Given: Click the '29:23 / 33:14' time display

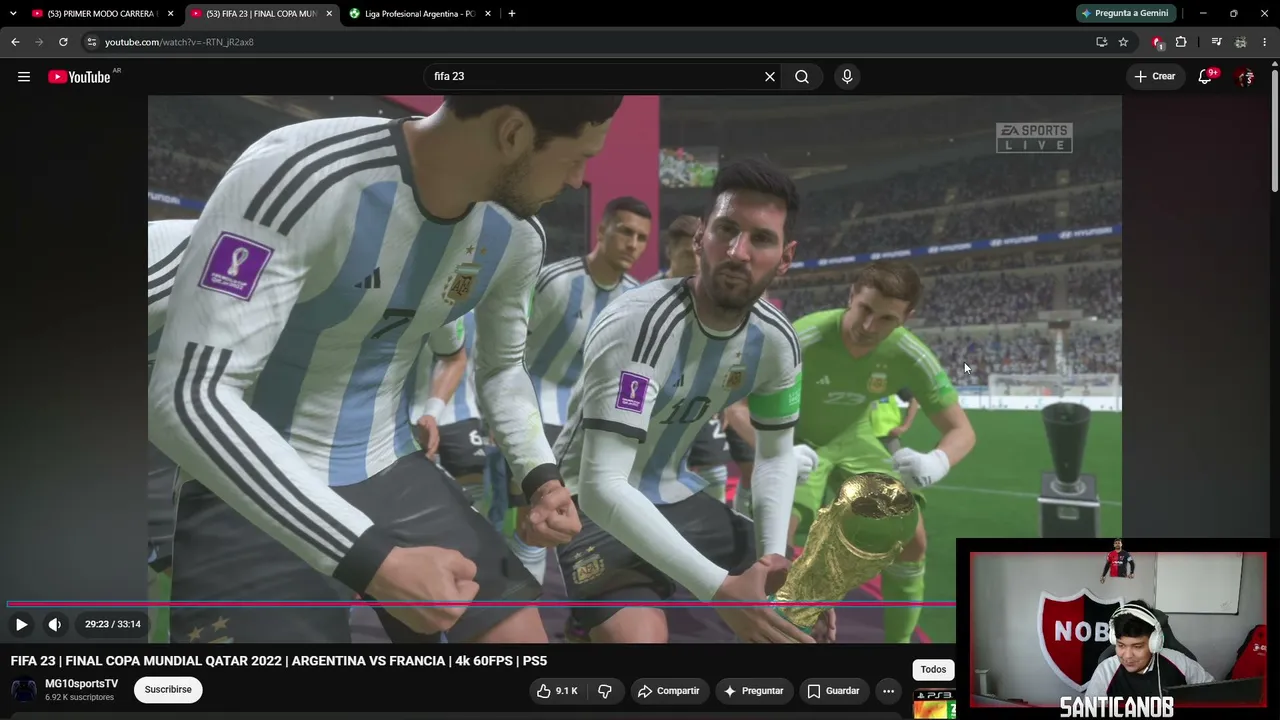Looking at the screenshot, I should pos(113,624).
